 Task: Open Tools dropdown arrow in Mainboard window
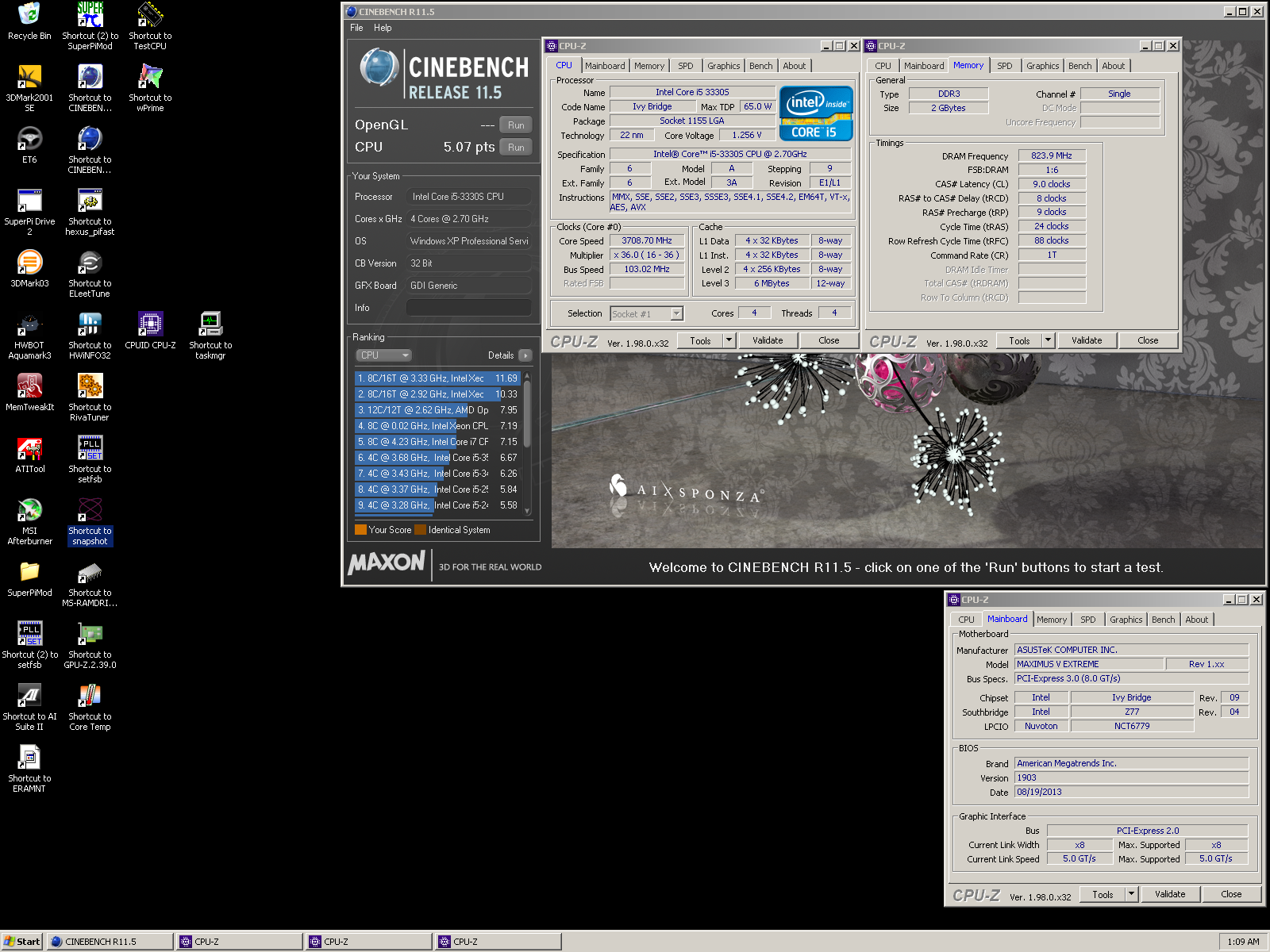pyautogui.click(x=1131, y=894)
